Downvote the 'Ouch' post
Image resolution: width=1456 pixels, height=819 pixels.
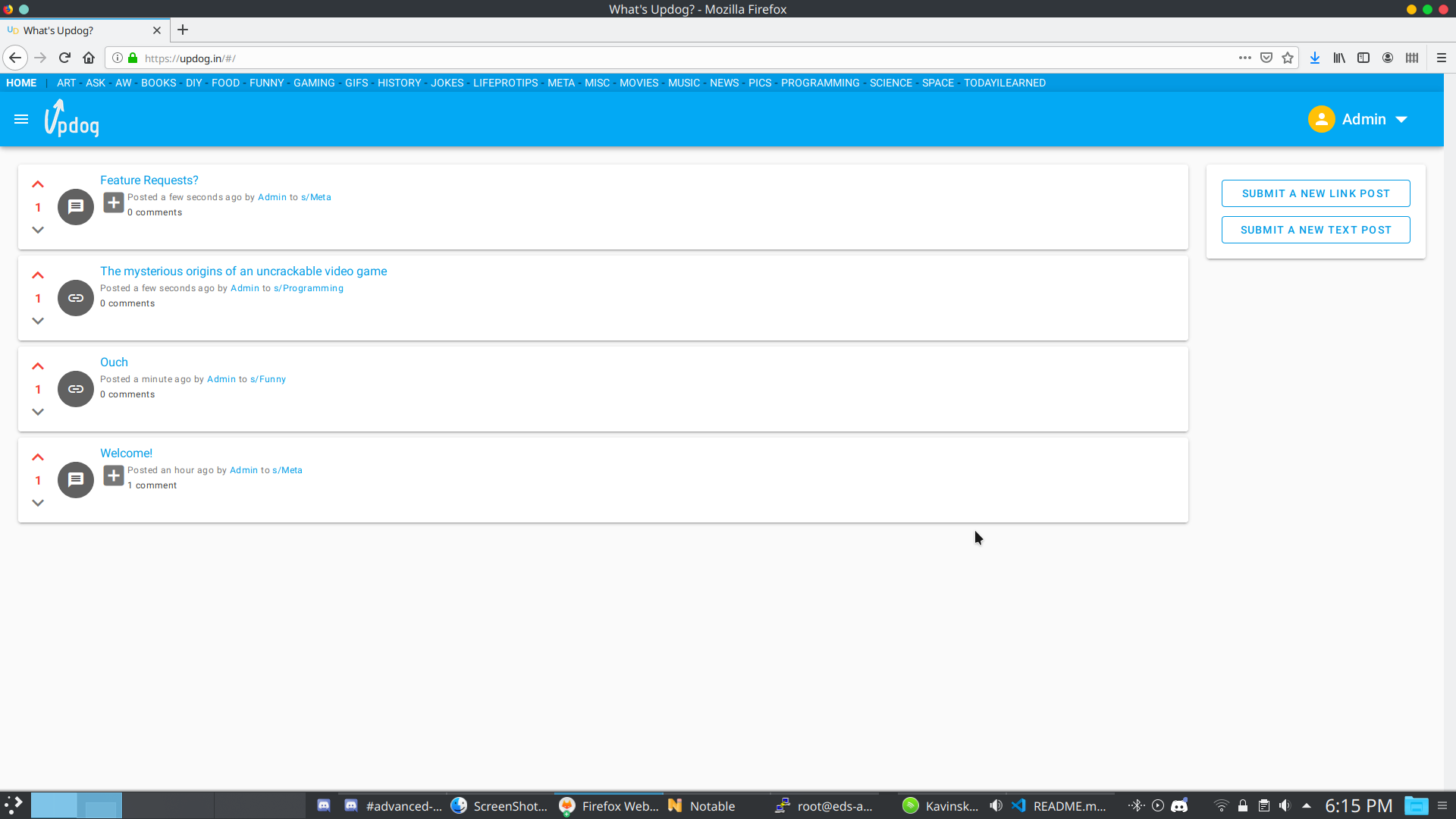tap(38, 412)
